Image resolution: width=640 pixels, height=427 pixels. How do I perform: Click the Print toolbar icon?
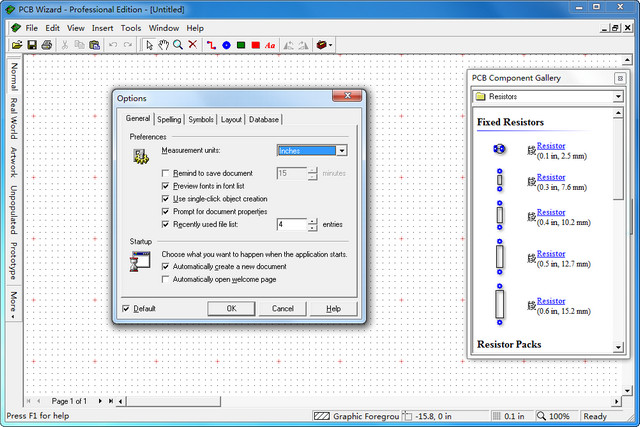pyautogui.click(x=47, y=45)
